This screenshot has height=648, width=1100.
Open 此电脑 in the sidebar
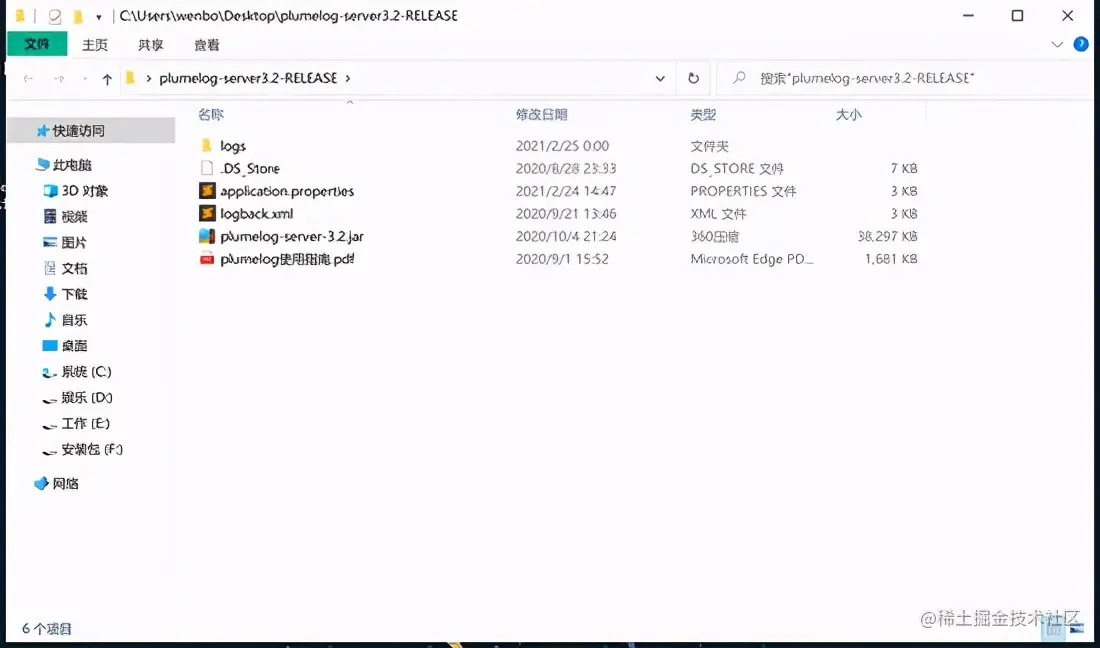click(x=72, y=164)
